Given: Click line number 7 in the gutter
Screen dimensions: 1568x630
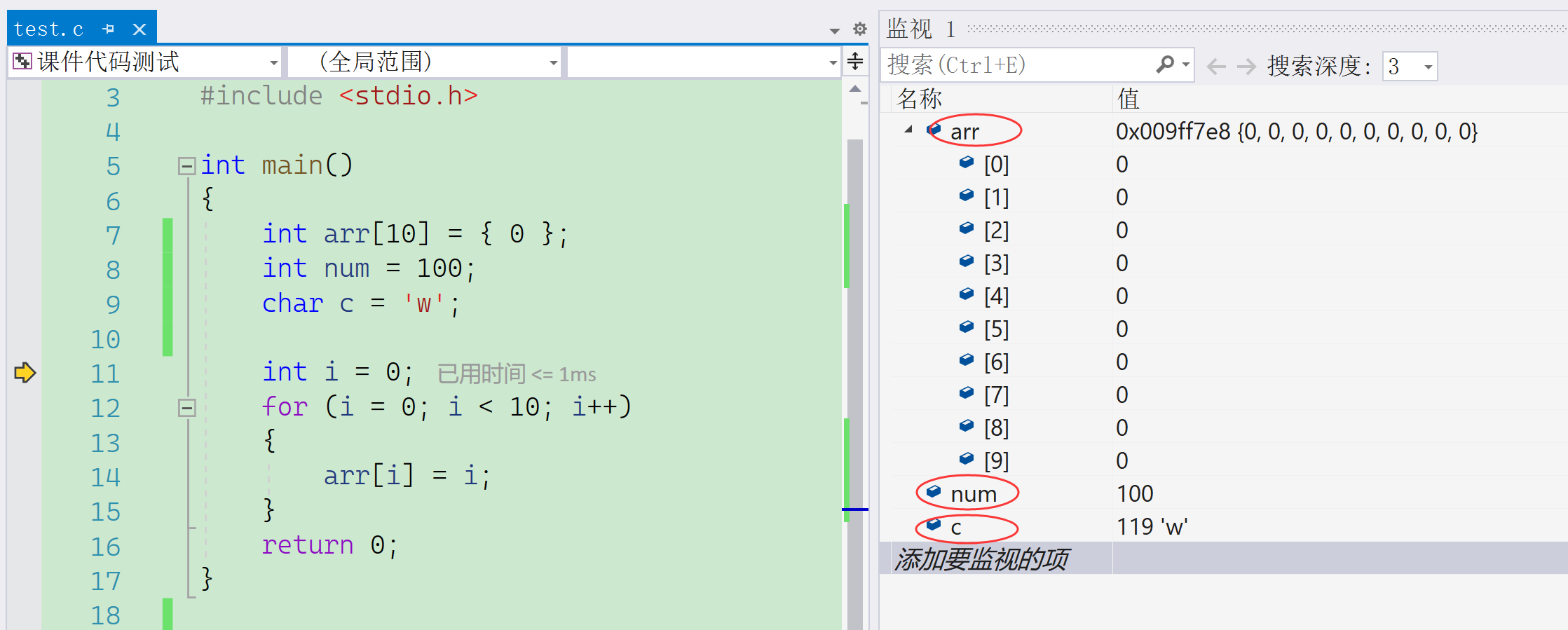Looking at the screenshot, I should tap(113, 235).
